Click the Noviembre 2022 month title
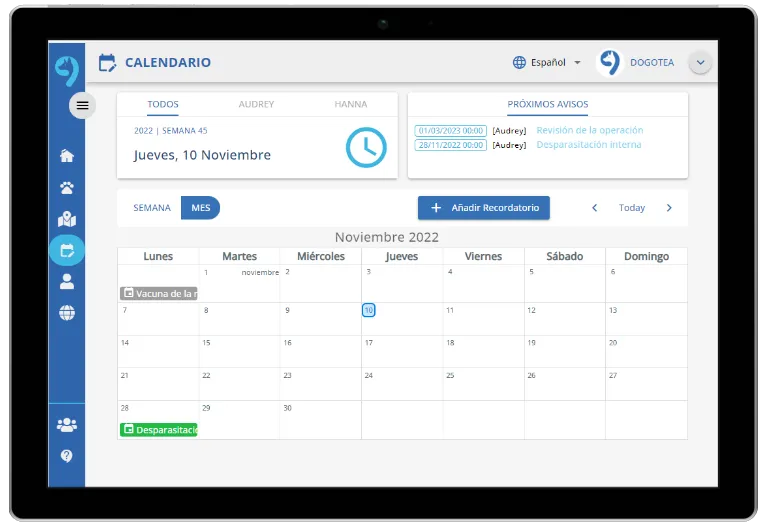763x527 pixels. tap(387, 237)
